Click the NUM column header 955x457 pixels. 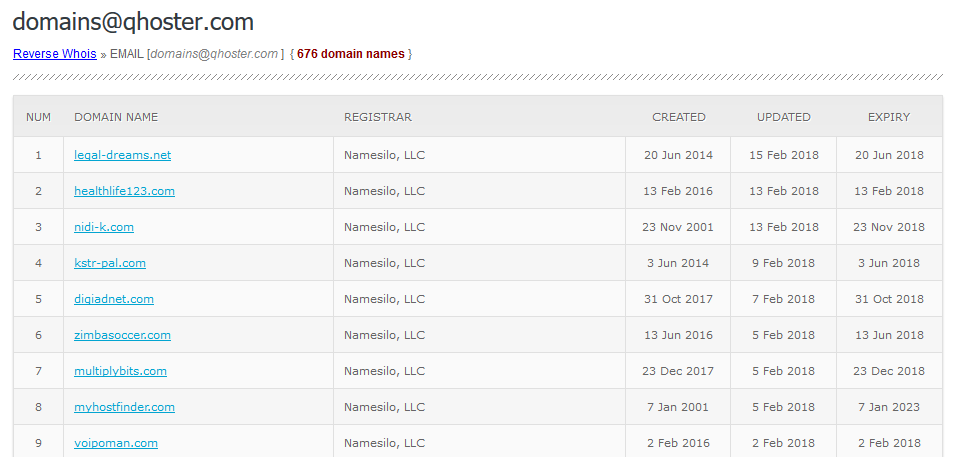point(38,117)
